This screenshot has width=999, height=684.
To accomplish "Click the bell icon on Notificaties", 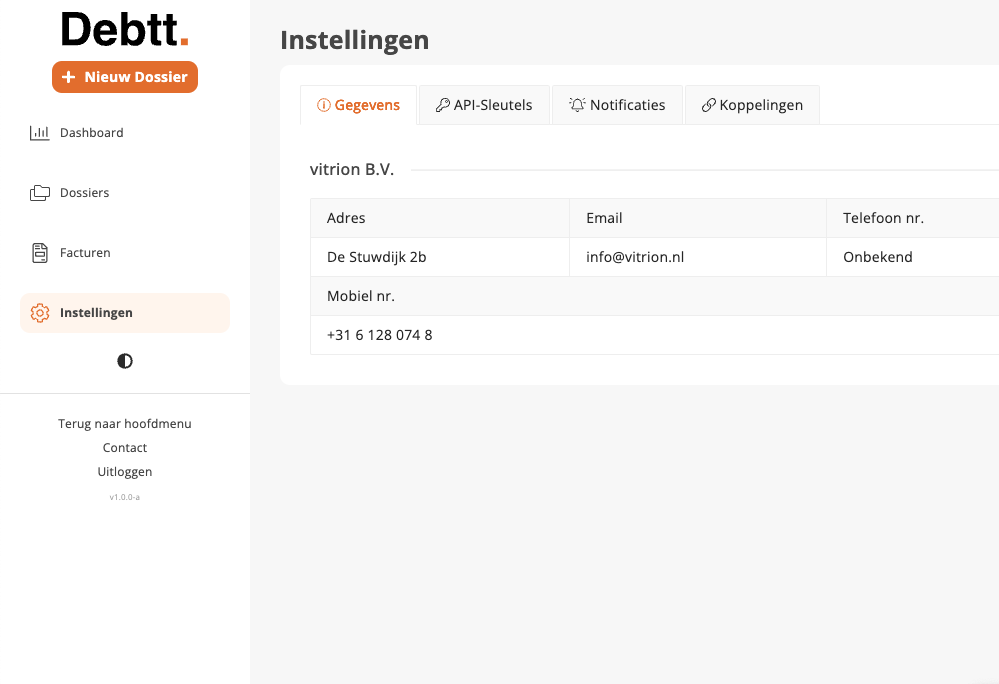I will click(577, 105).
